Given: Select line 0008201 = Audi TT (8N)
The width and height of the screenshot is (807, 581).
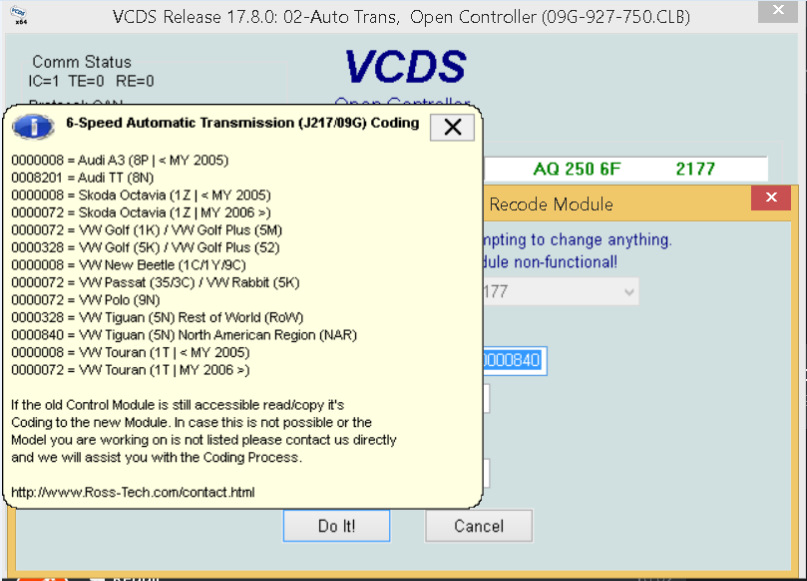Looking at the screenshot, I should (x=82, y=178).
